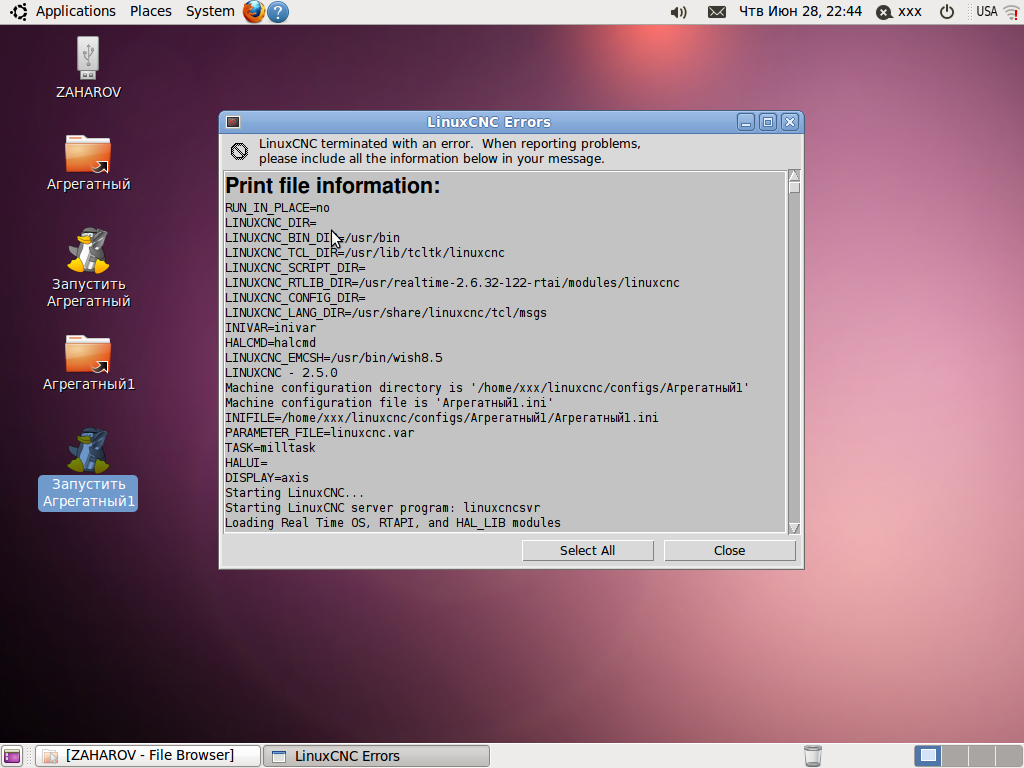
Task: Click the line 'RUN_IN_PLACE=no'
Action: coord(278,208)
